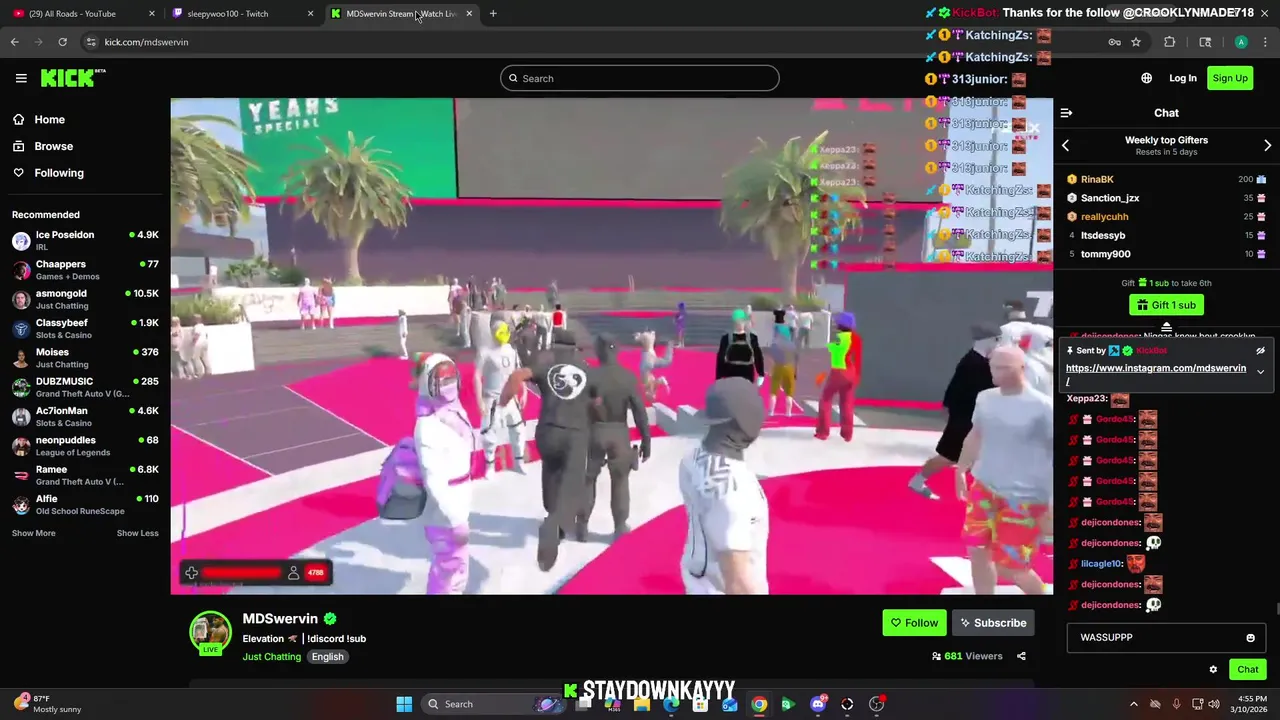
Task: Open Ice Poseidon recommended channel
Action: [85, 241]
